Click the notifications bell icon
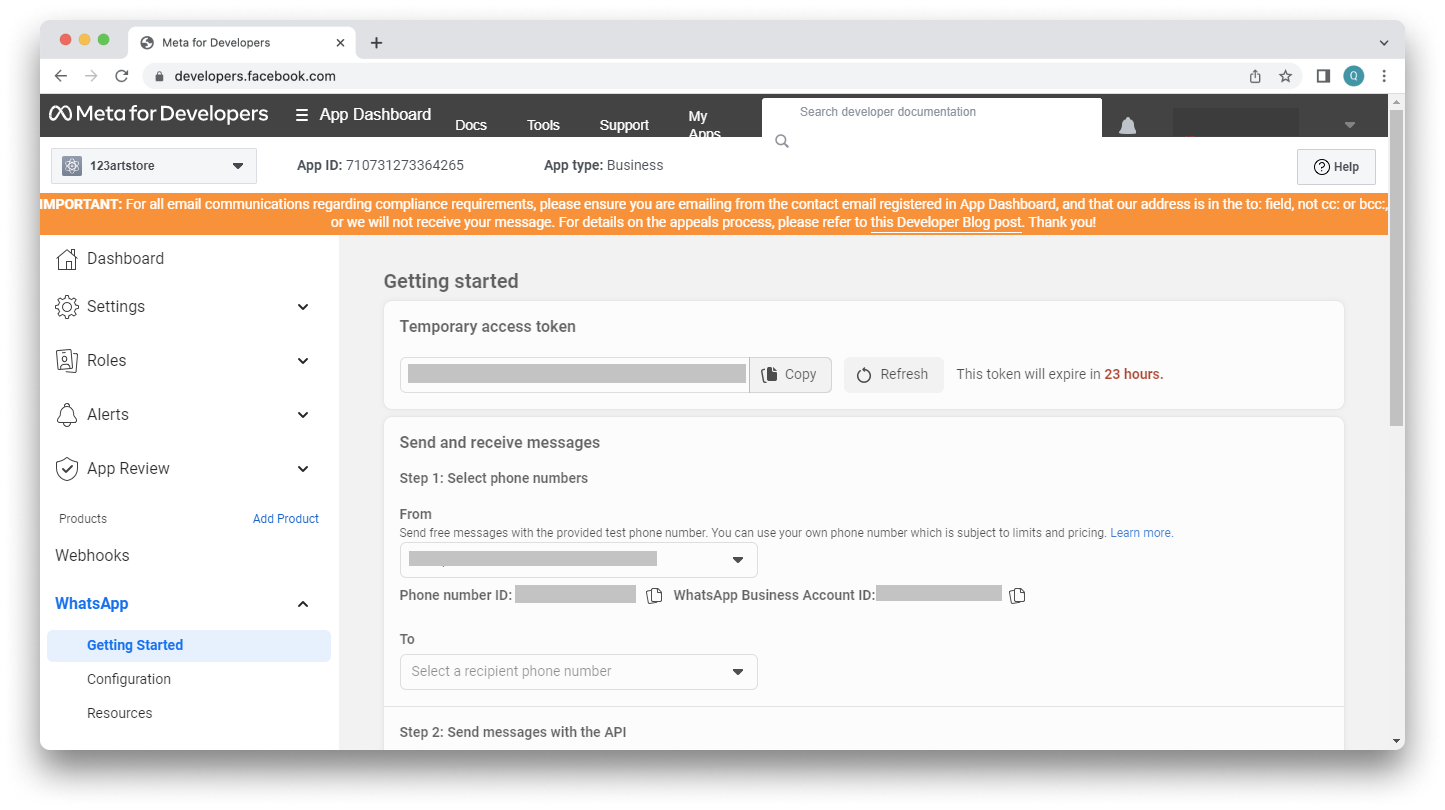 pyautogui.click(x=1127, y=125)
